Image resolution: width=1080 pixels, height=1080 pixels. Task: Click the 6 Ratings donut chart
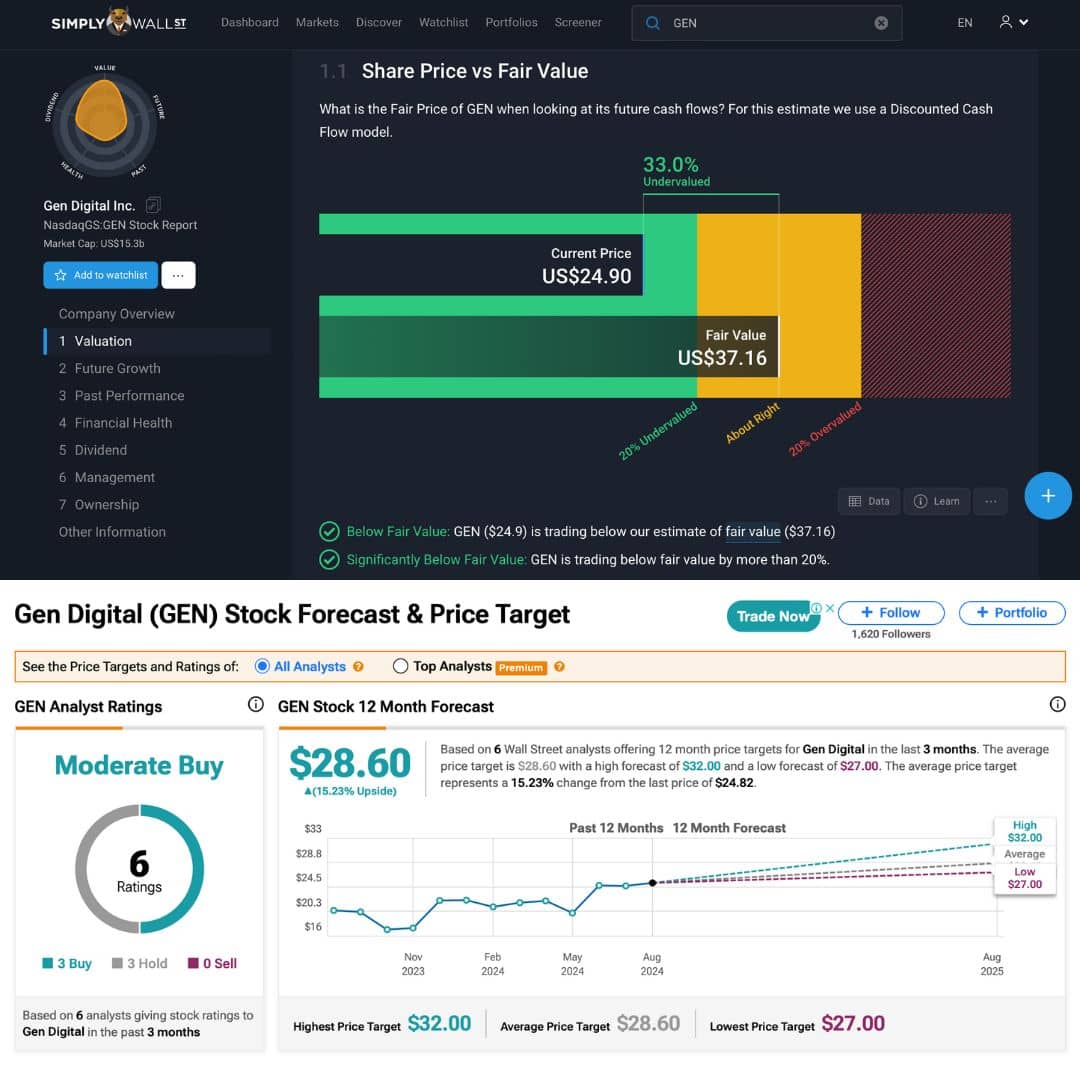[x=139, y=869]
